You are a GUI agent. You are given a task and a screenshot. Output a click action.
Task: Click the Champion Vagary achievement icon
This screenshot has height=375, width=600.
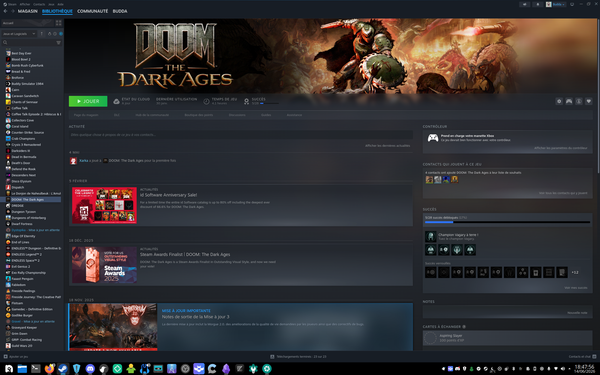click(430, 236)
